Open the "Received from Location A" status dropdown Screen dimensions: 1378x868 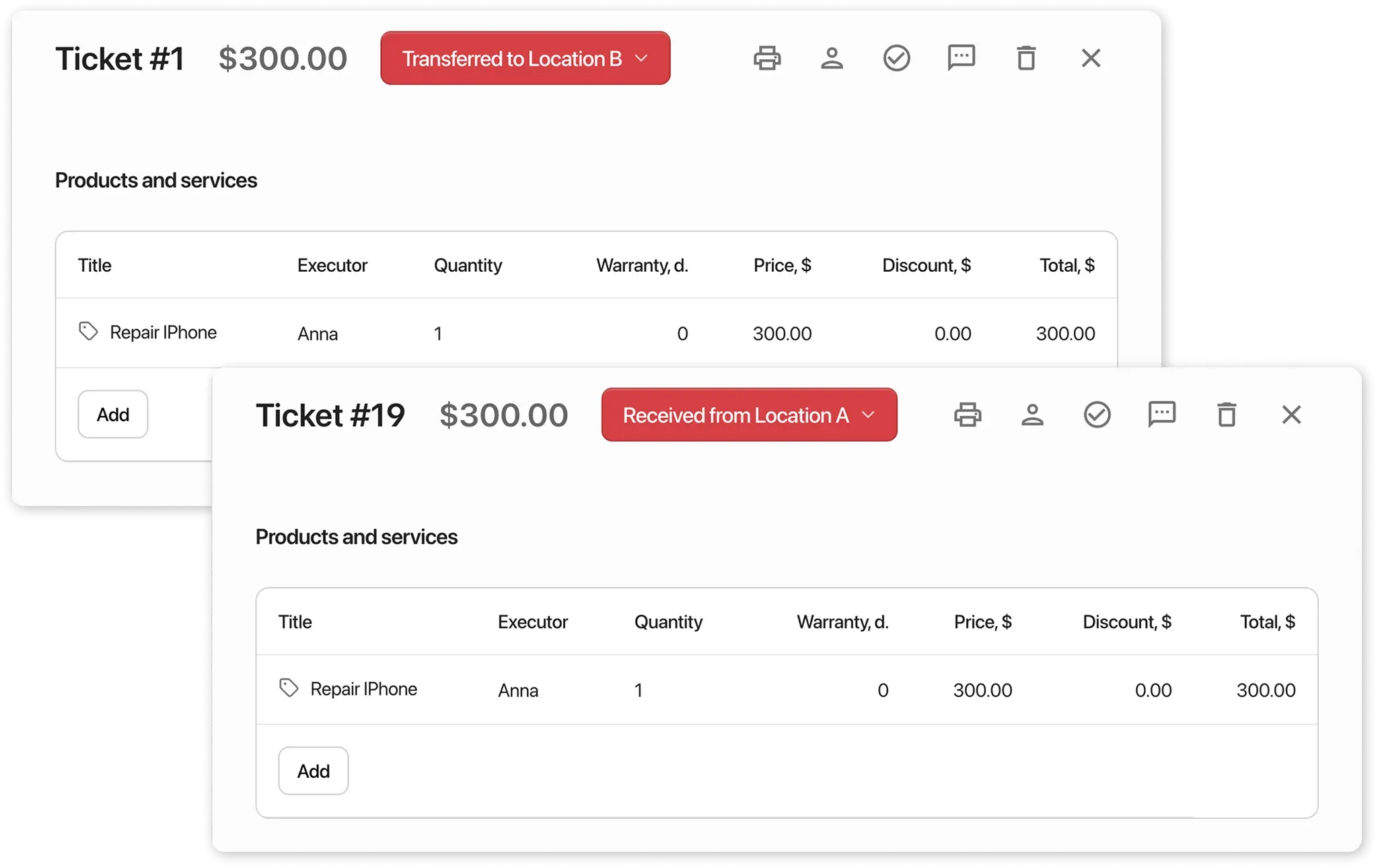coord(749,415)
